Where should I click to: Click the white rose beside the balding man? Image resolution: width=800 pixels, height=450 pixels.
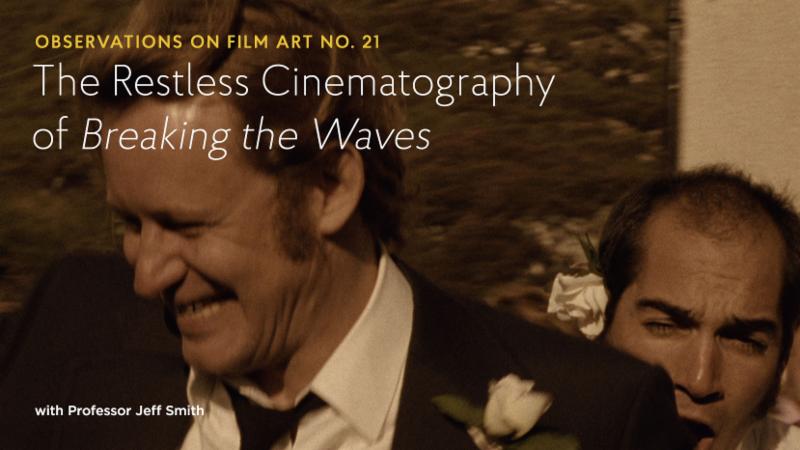tap(579, 302)
